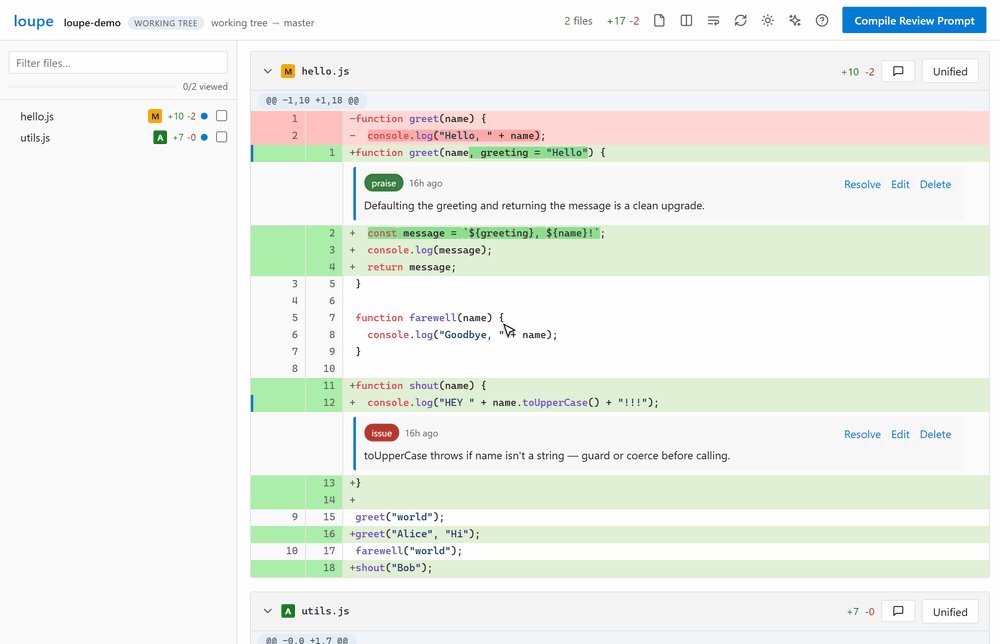
Task: Click the return message; line
Action: [620, 267]
